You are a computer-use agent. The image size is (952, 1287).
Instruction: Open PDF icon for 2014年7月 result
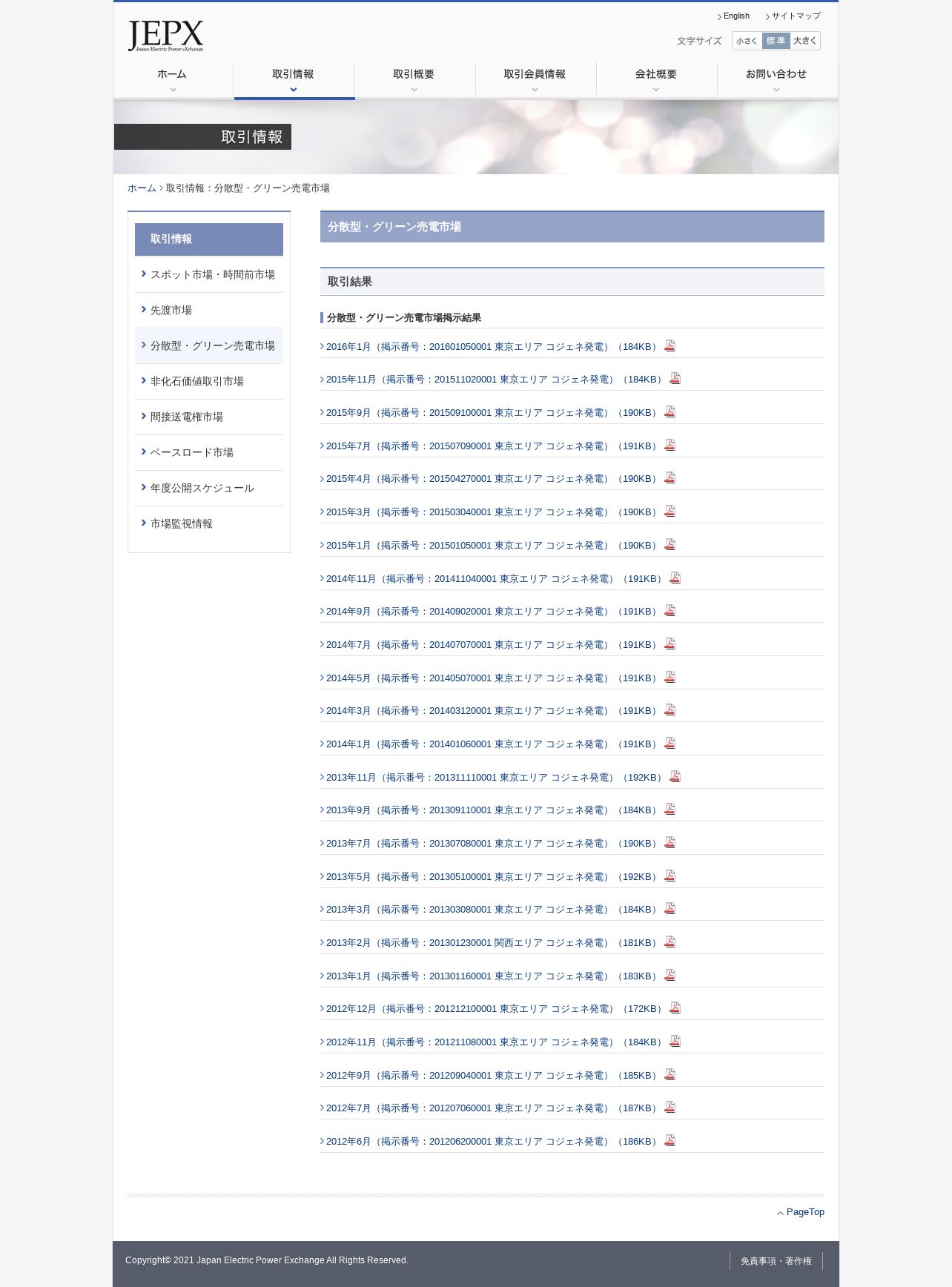click(670, 643)
